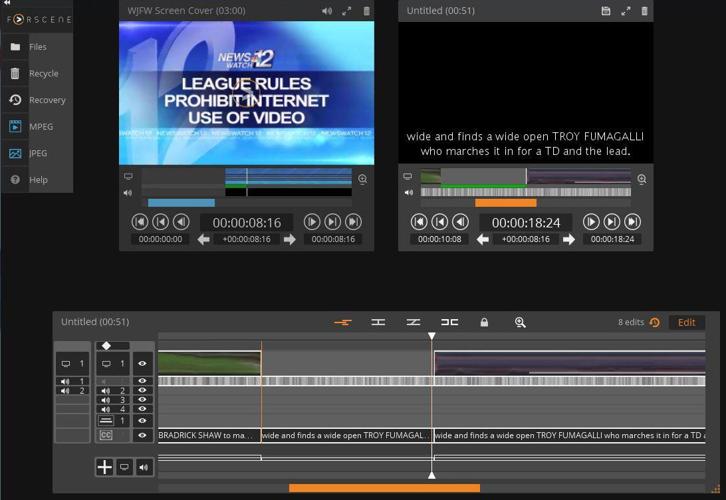Select the title track 1 header
This screenshot has height=500, width=726.
pos(112,421)
